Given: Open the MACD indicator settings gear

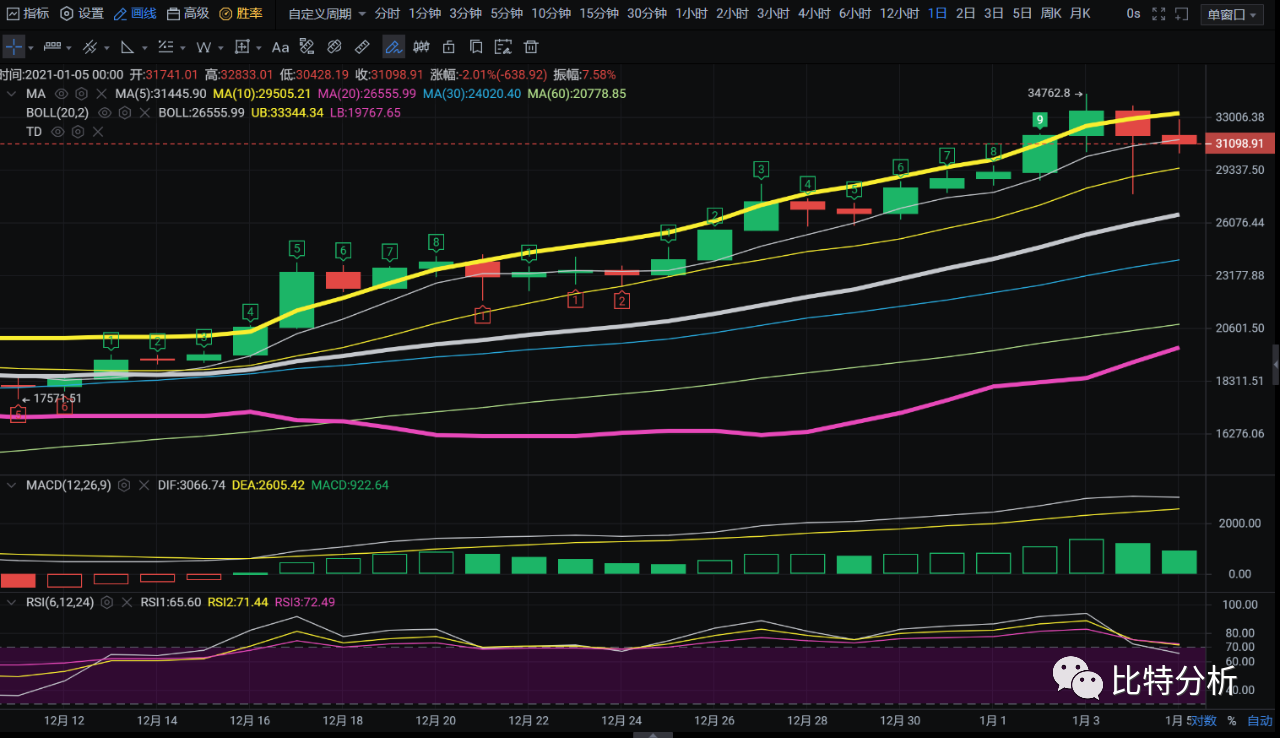Looking at the screenshot, I should click(124, 485).
